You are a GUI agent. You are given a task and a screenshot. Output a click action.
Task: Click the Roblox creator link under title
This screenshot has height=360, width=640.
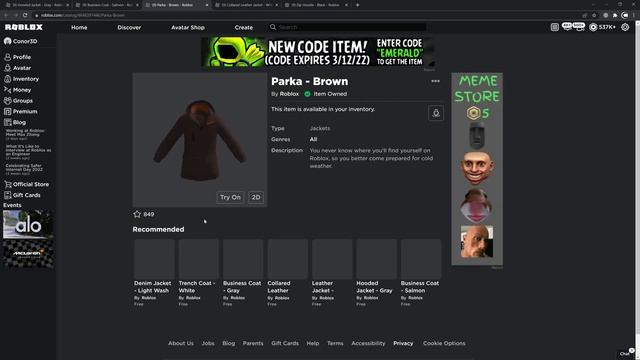[289, 94]
